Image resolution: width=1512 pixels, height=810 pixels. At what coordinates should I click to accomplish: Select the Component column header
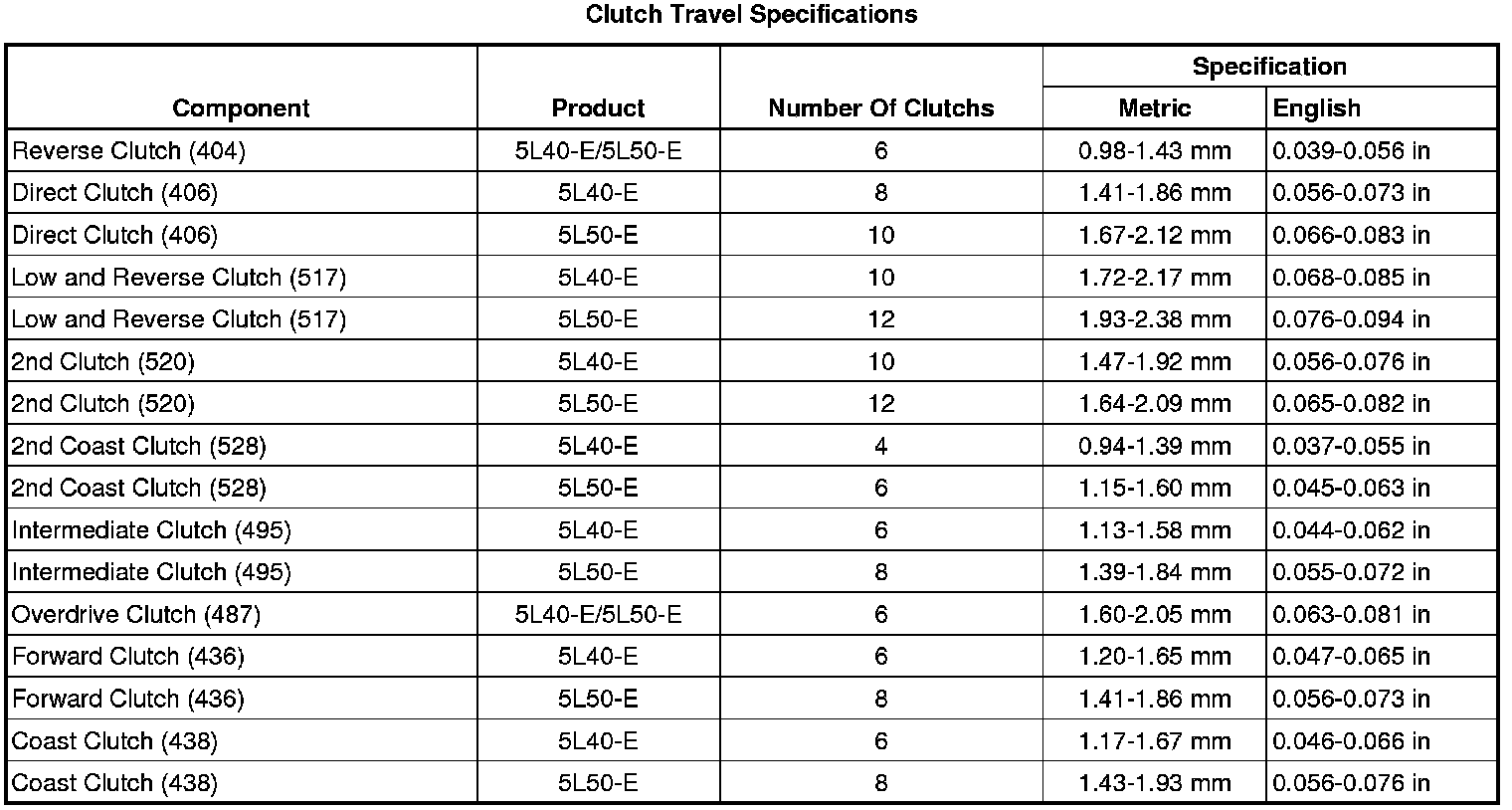241,108
